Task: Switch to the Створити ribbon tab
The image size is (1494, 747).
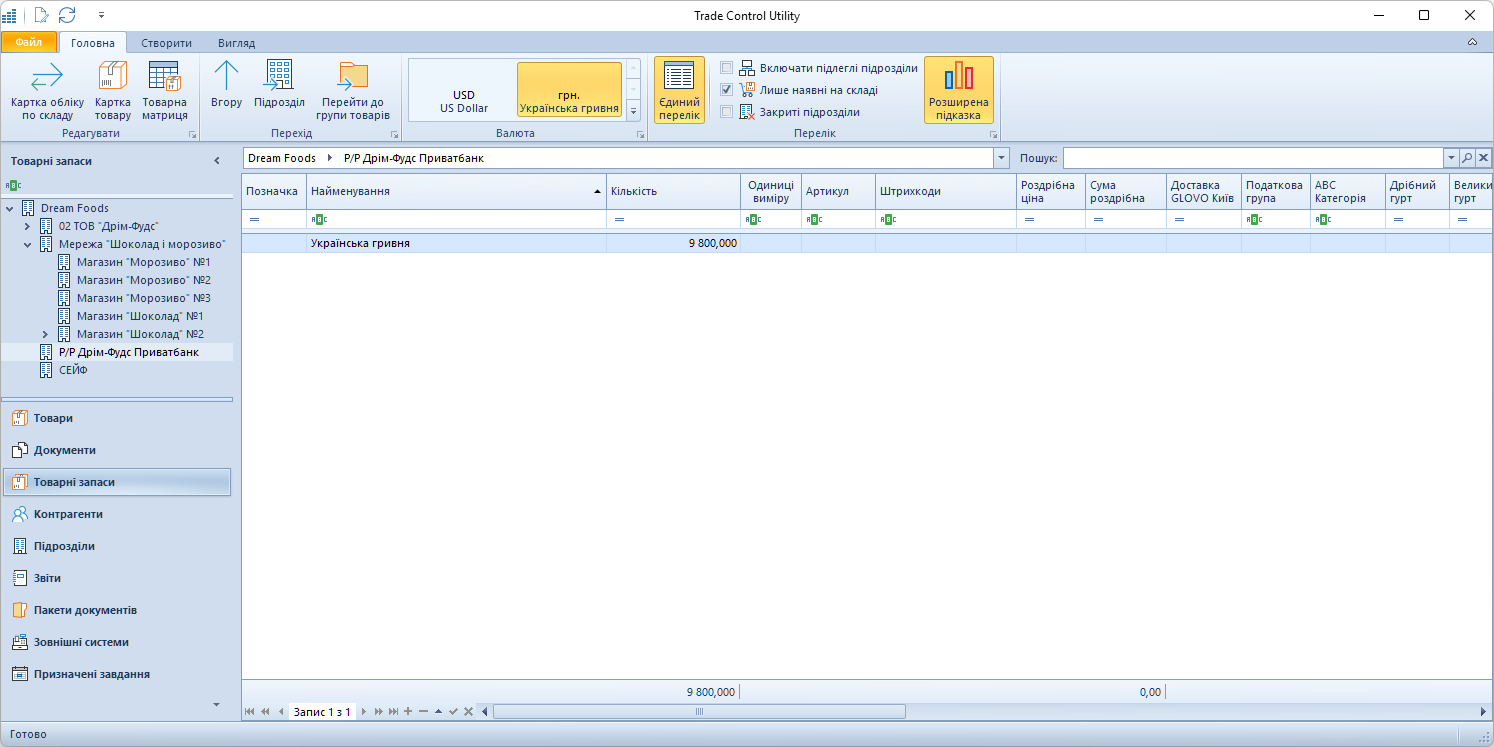Action: point(166,43)
